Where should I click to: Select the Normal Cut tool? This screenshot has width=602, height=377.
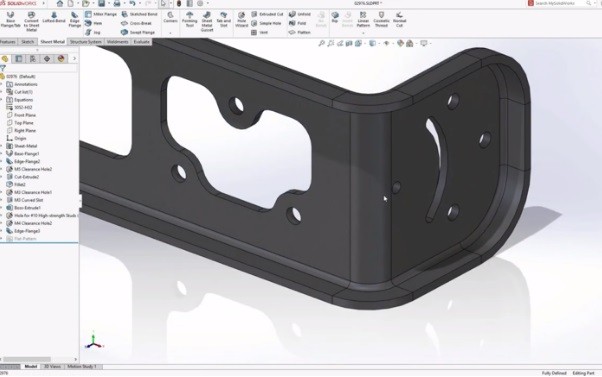pyautogui.click(x=399, y=19)
